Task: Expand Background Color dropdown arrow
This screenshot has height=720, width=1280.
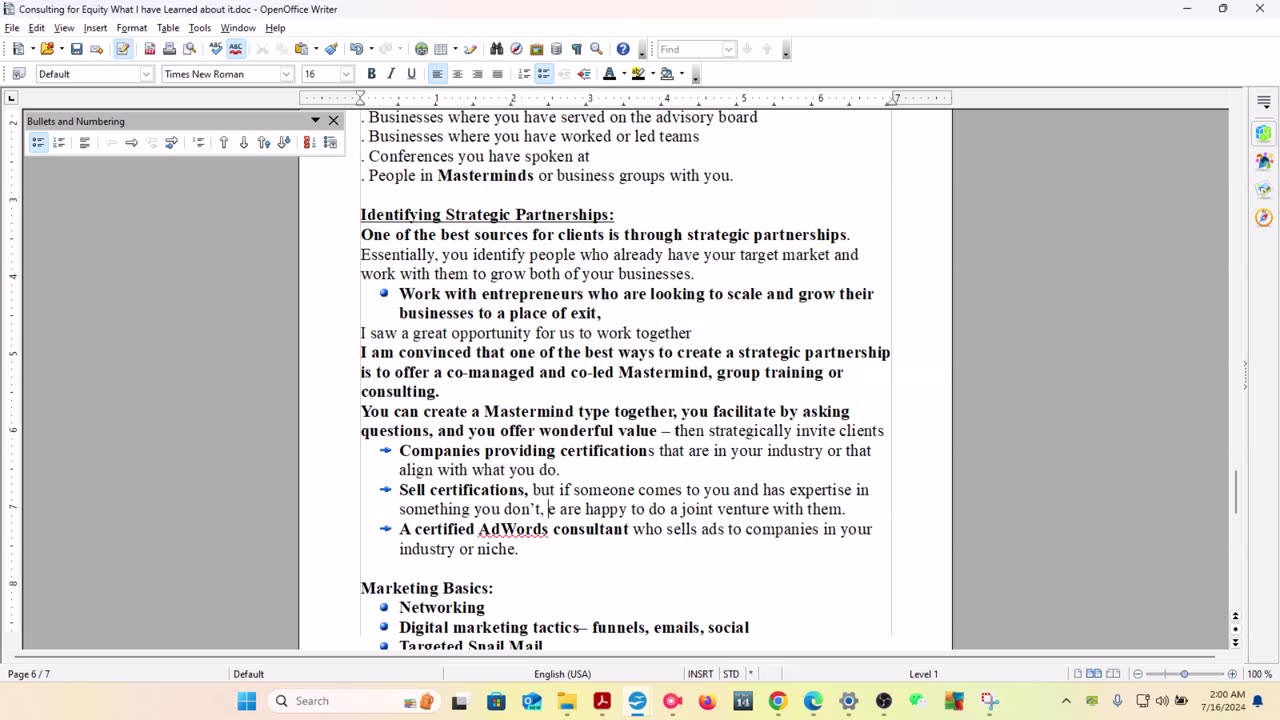Action: [x=681, y=74]
